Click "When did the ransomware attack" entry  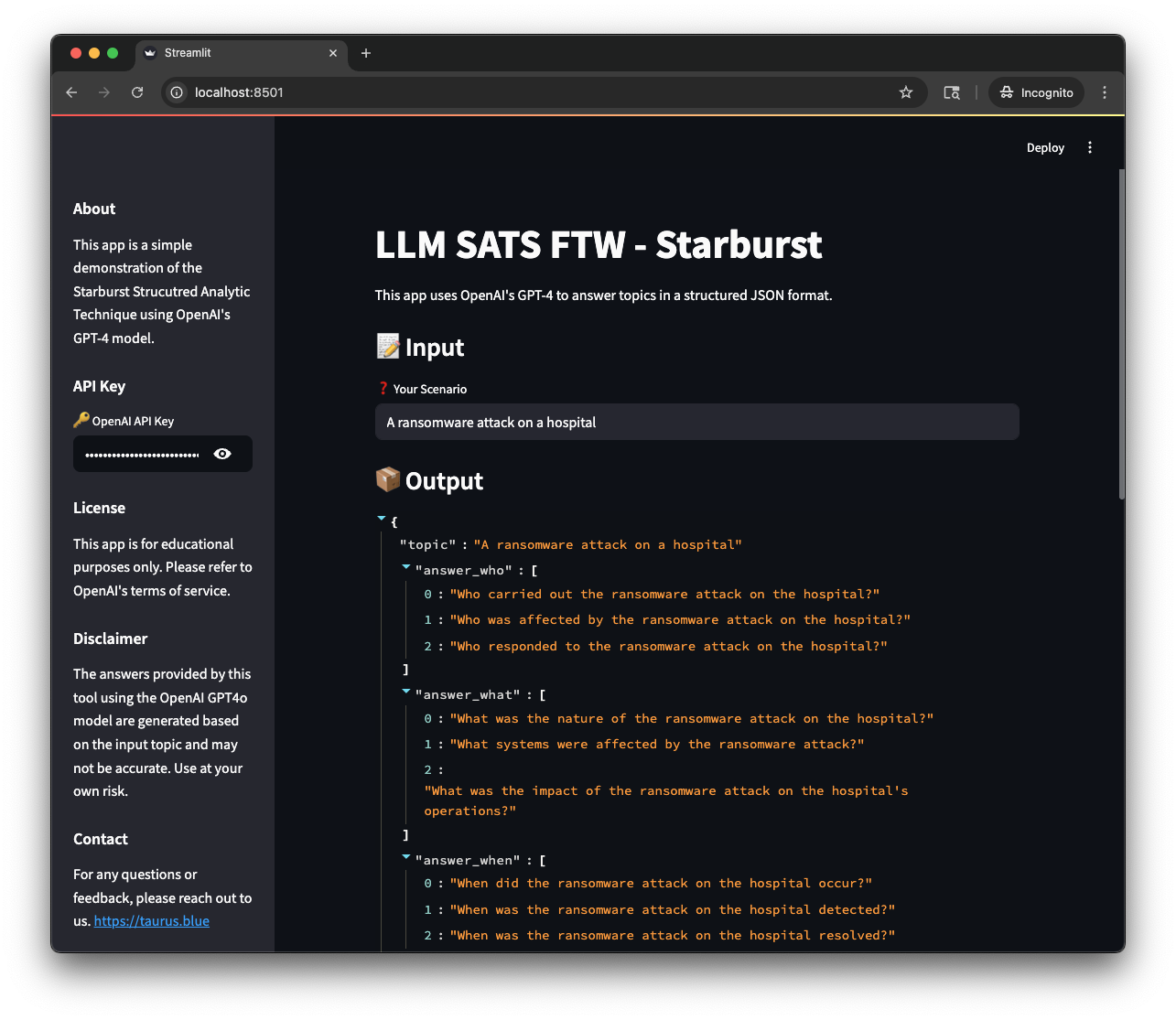[661, 883]
